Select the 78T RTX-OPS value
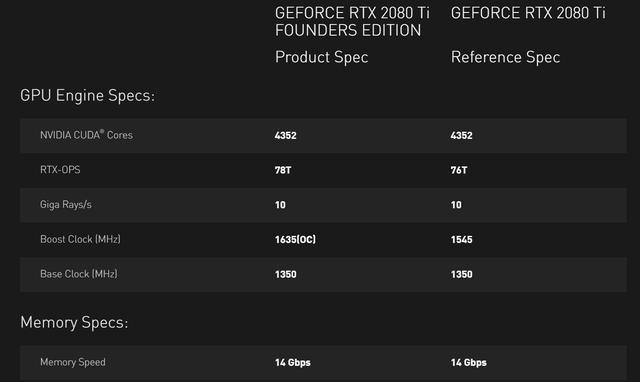The height and width of the screenshot is (382, 640). 283,170
